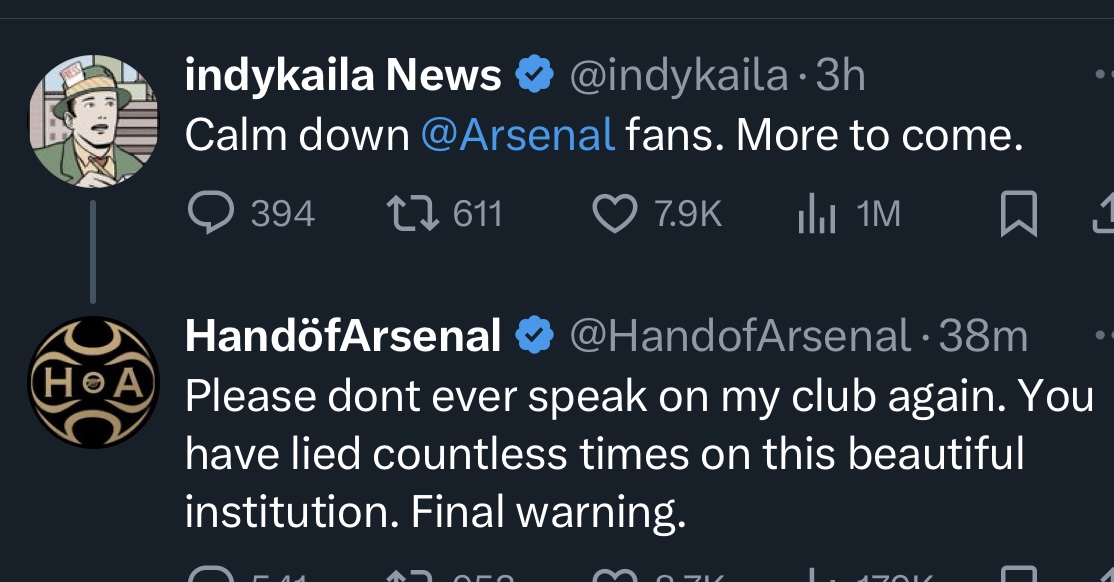The image size is (1114, 582).
Task: Tap the indykaila News display name
Action: [343, 76]
